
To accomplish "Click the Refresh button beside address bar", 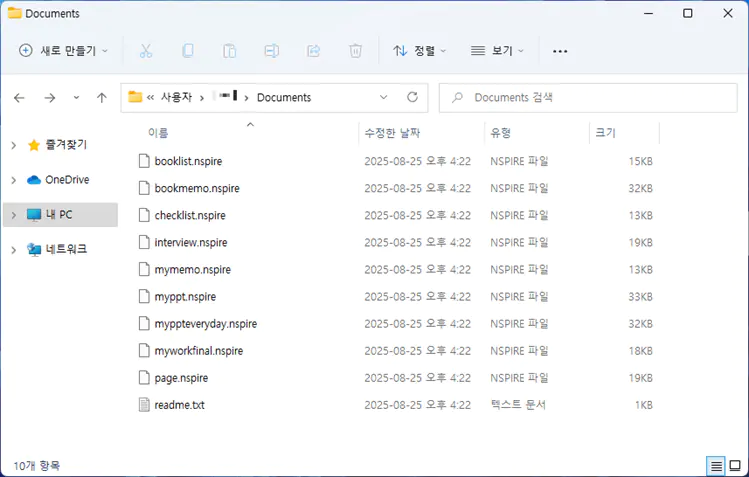I will pyautogui.click(x=412, y=98).
